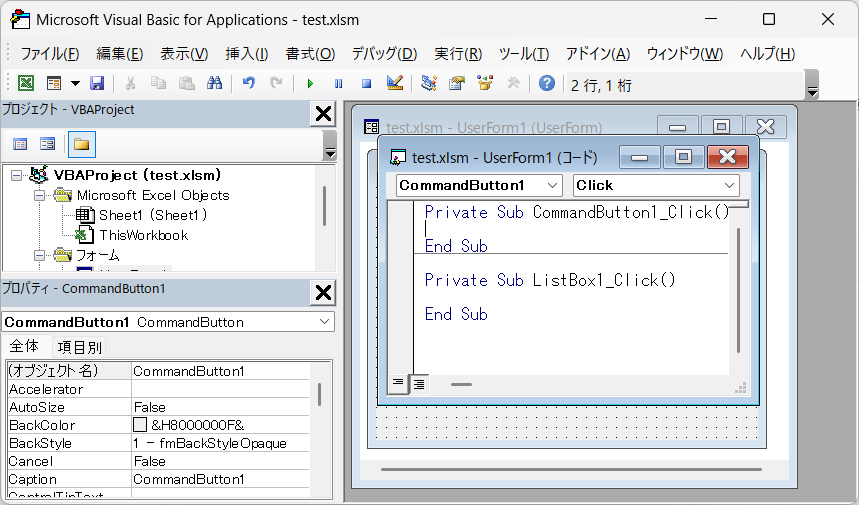Edit the (オブジェクト名) property value

coord(221,371)
